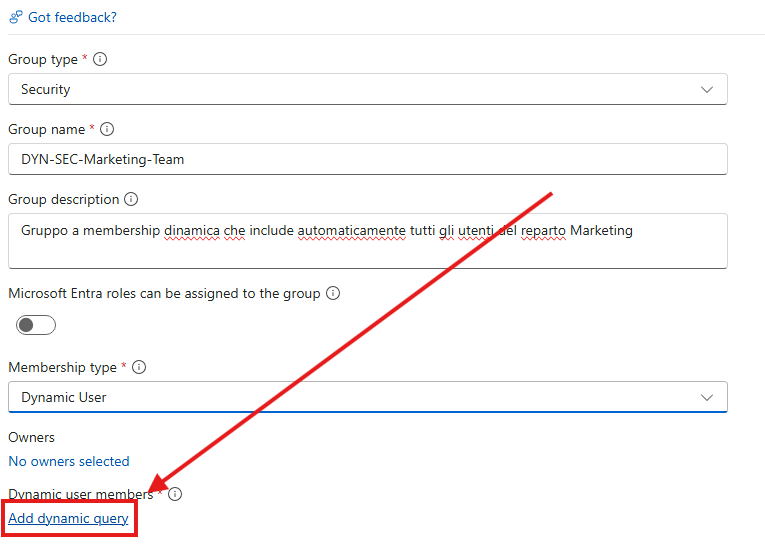Show info for Dynamic user members

point(175,494)
